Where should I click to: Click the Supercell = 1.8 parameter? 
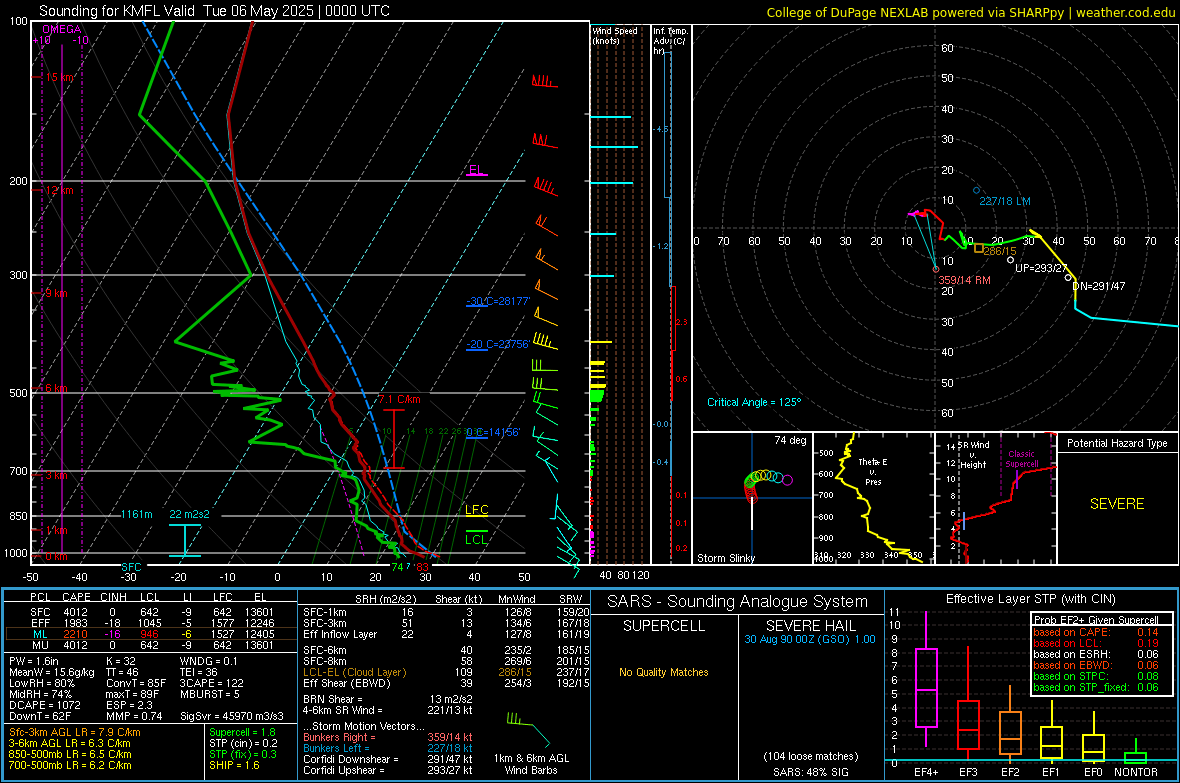242,732
